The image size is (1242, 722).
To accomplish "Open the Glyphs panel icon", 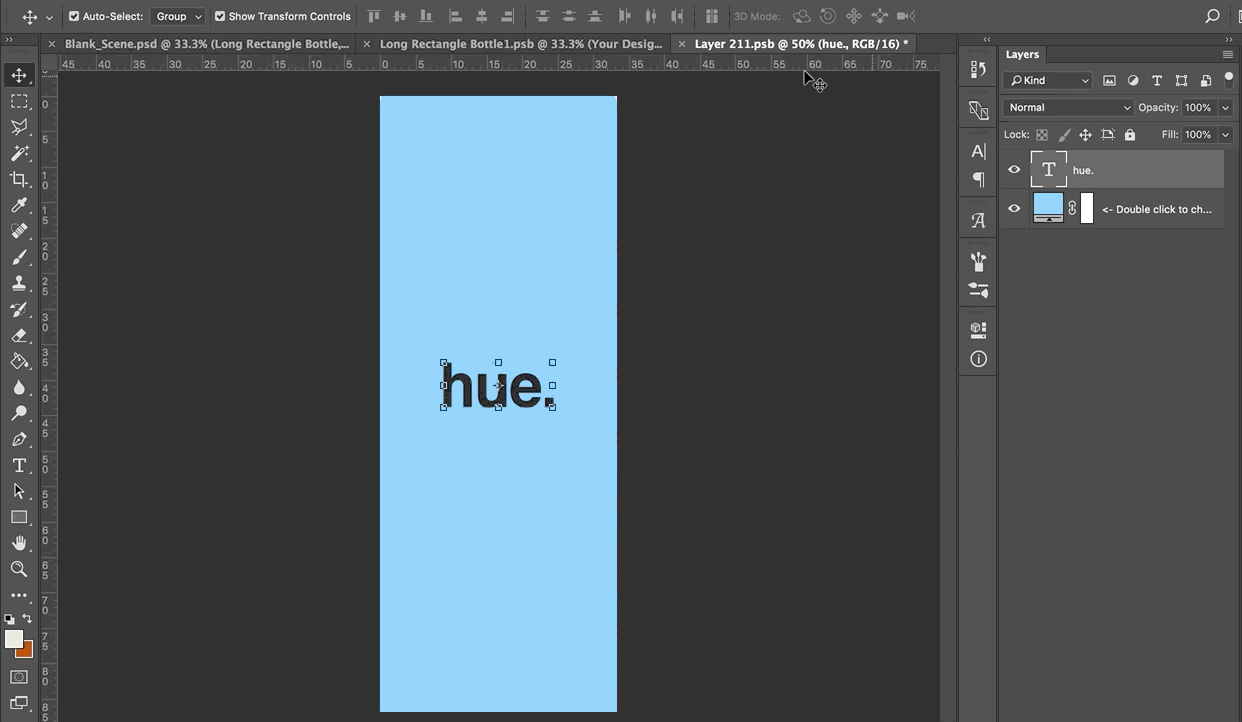I will click(978, 221).
